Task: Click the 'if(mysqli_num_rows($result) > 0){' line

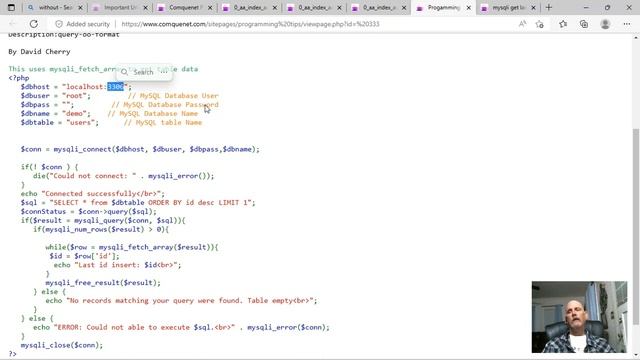Action: [101, 229]
